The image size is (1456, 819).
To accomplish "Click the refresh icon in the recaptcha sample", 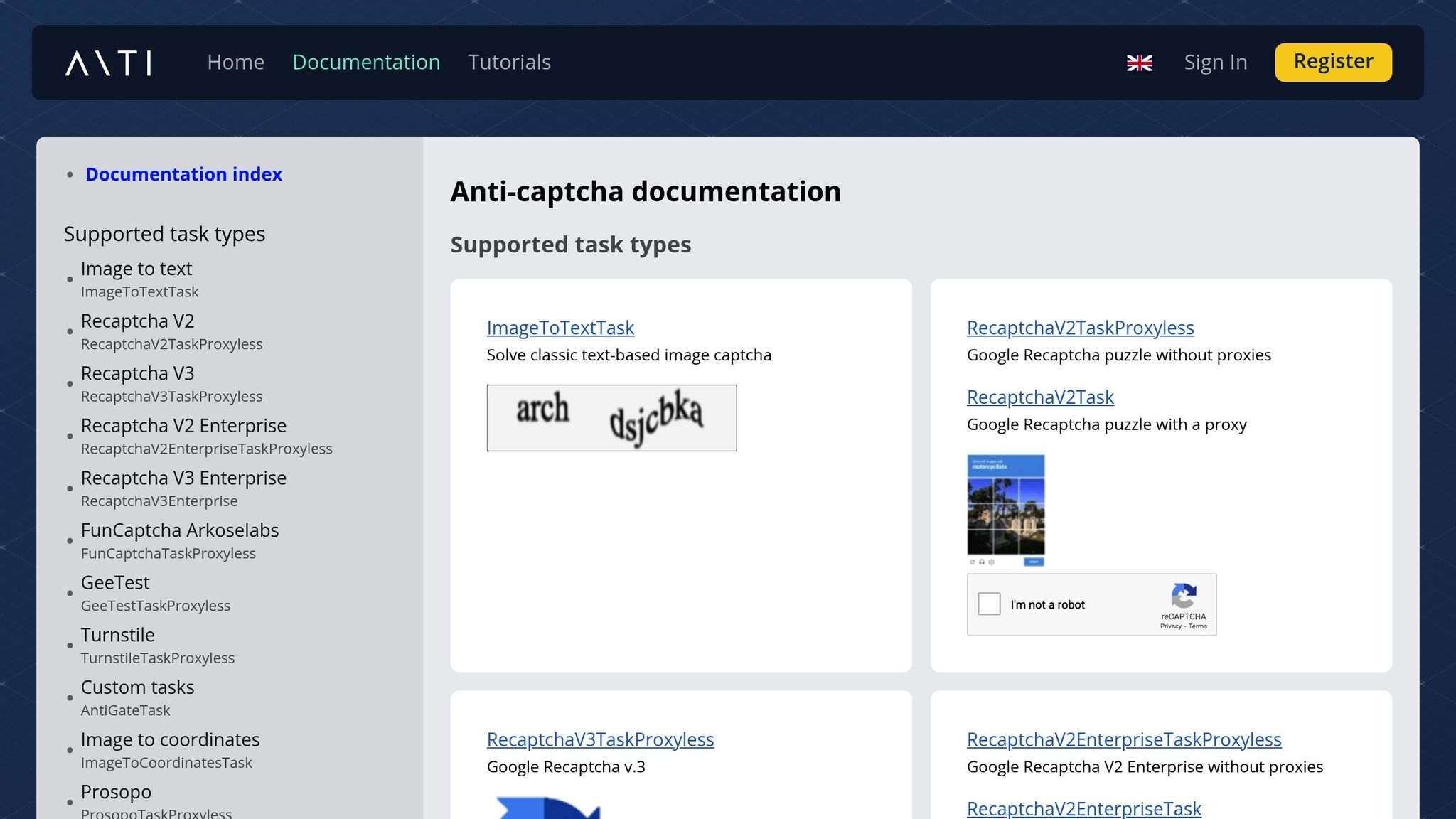I will [973, 562].
